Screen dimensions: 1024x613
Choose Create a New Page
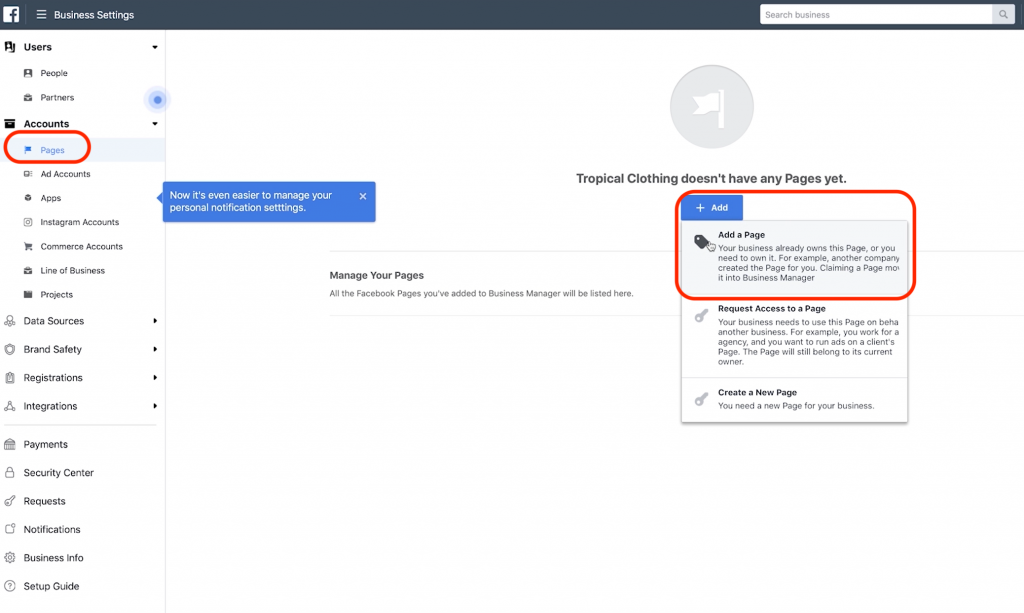[x=794, y=399]
